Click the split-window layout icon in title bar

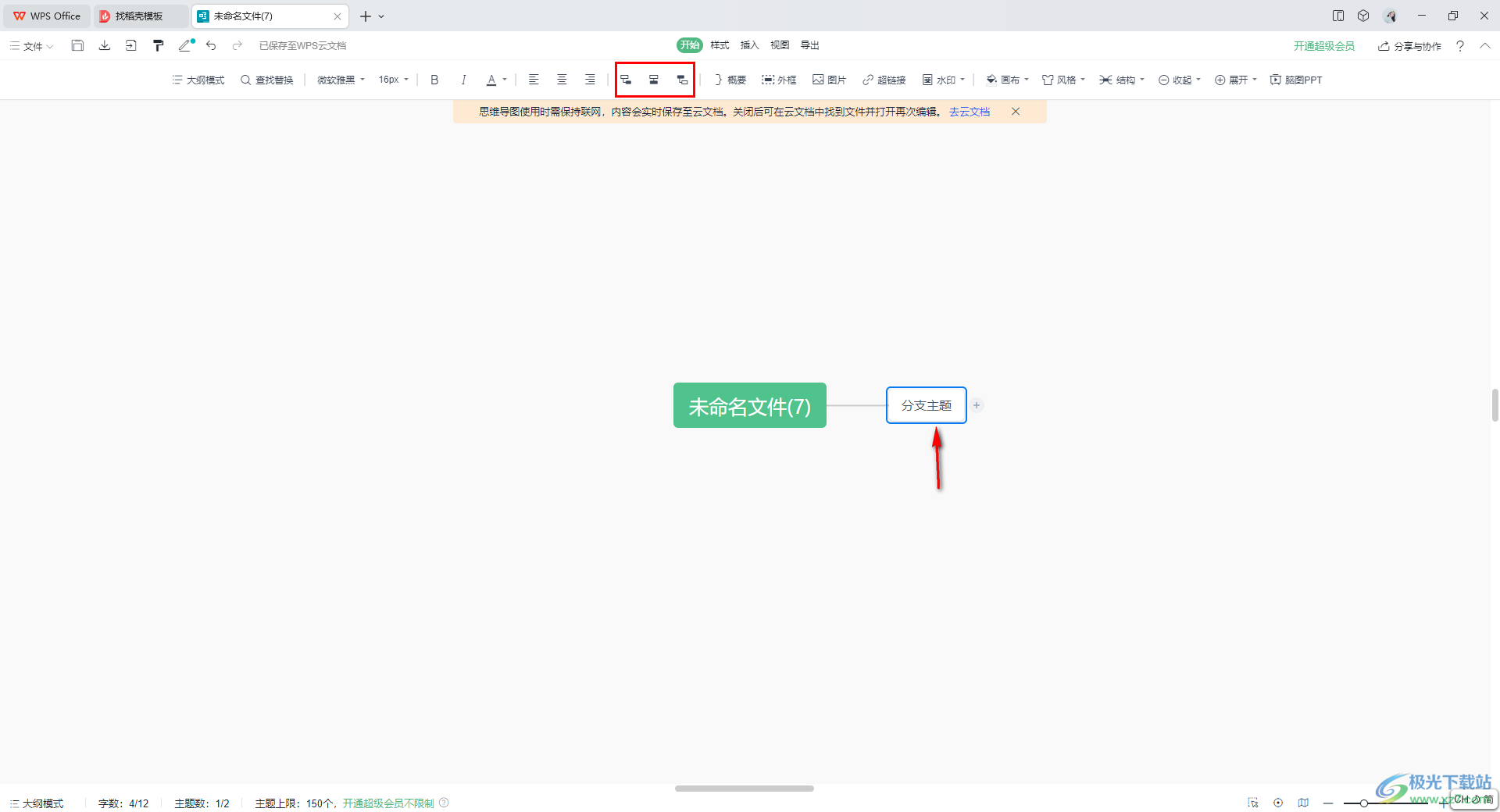(1338, 16)
